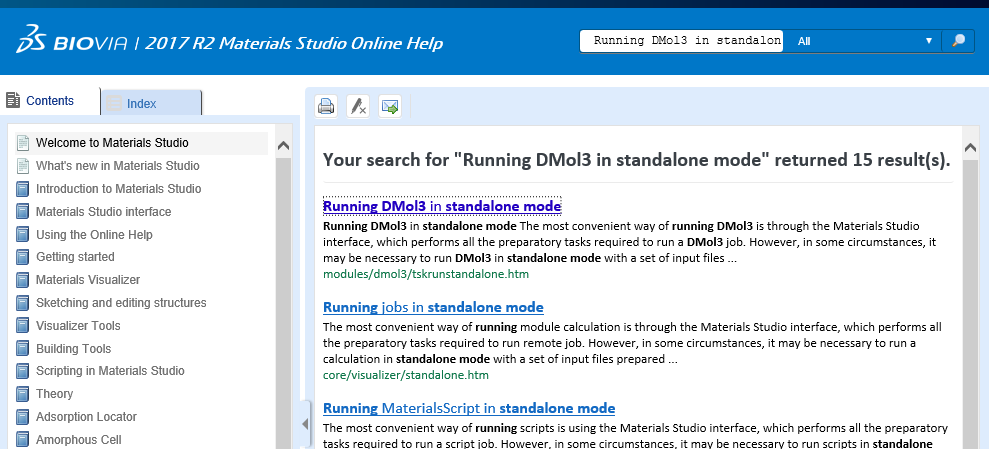Viewport: 989px width, 449px height.
Task: Click the email this page icon
Action: [x=389, y=106]
